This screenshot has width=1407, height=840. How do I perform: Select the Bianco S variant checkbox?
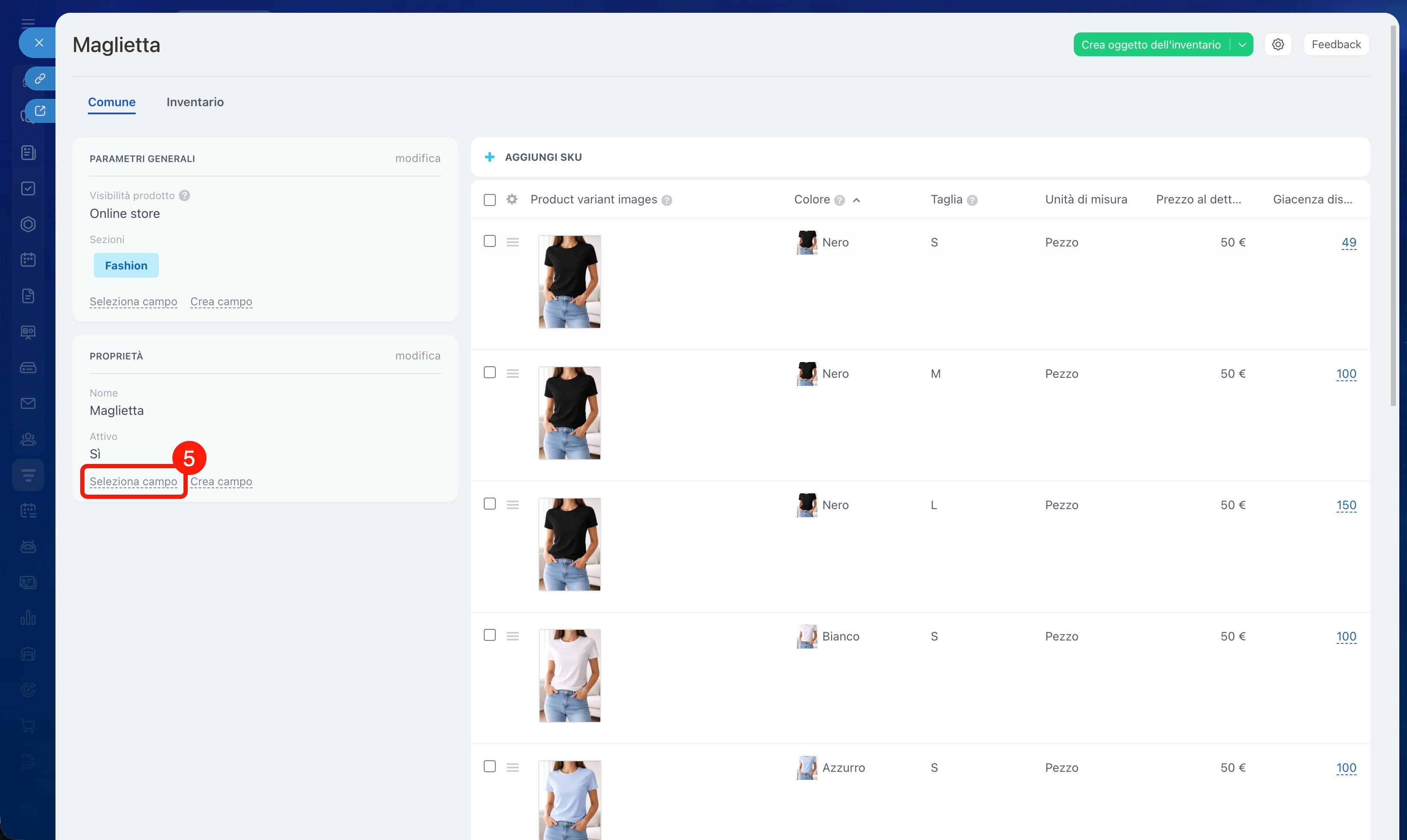coord(490,635)
